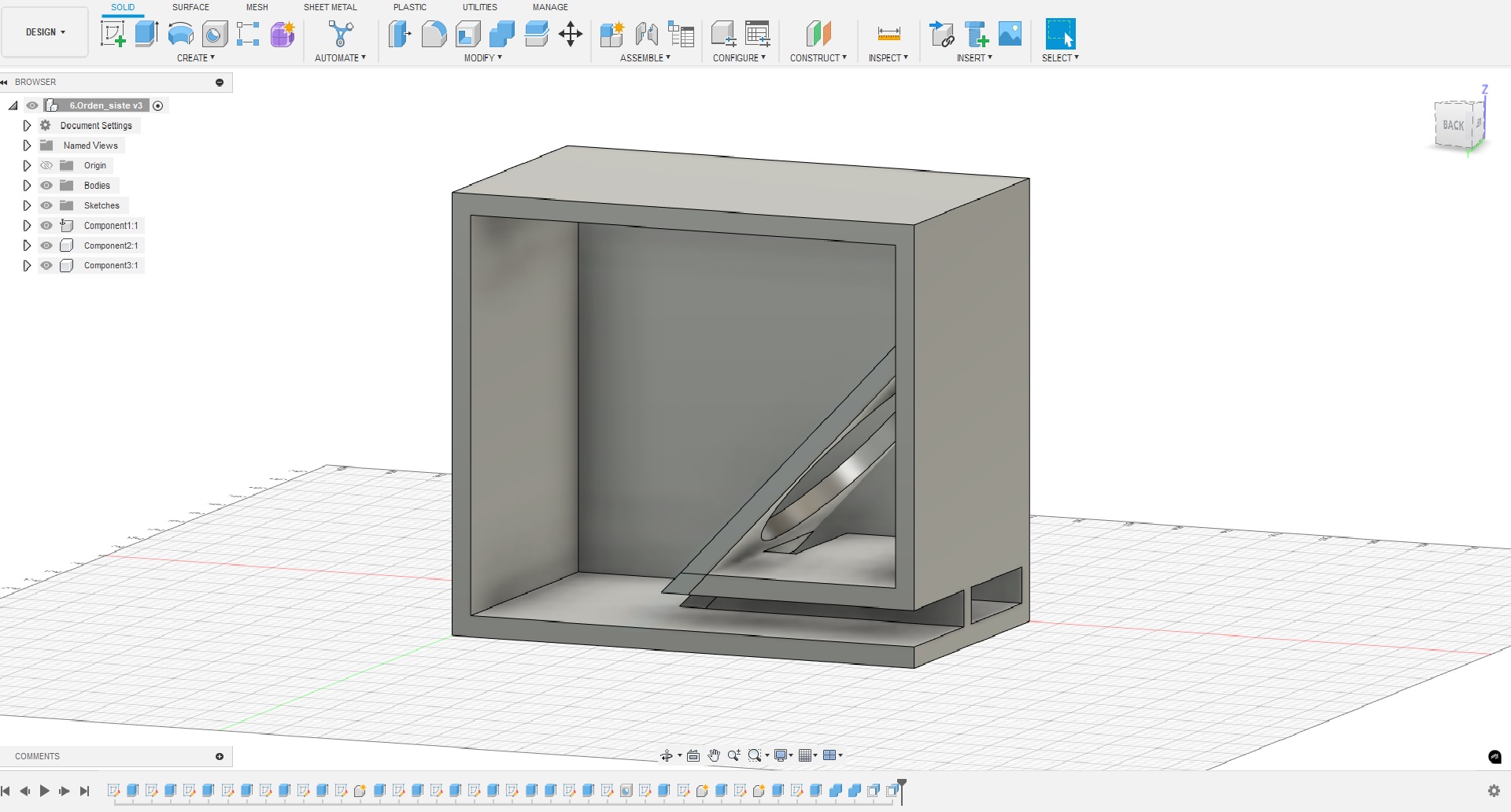The width and height of the screenshot is (1511, 812).
Task: Expand the Component3:1 tree node
Action: [27, 266]
